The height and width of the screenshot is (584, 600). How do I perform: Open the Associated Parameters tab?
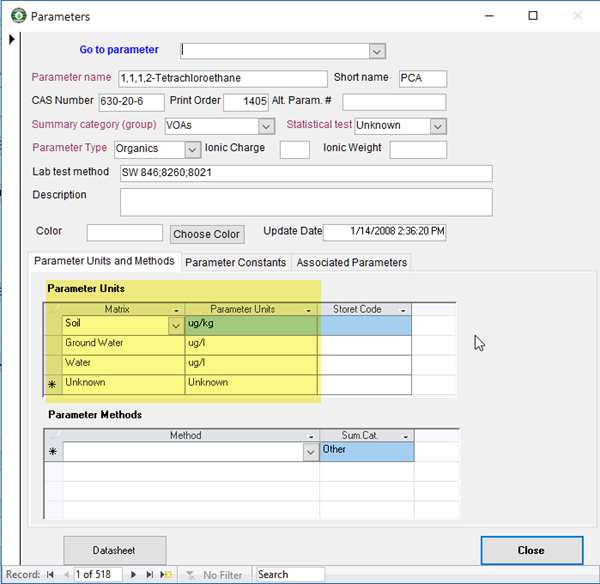(x=352, y=263)
